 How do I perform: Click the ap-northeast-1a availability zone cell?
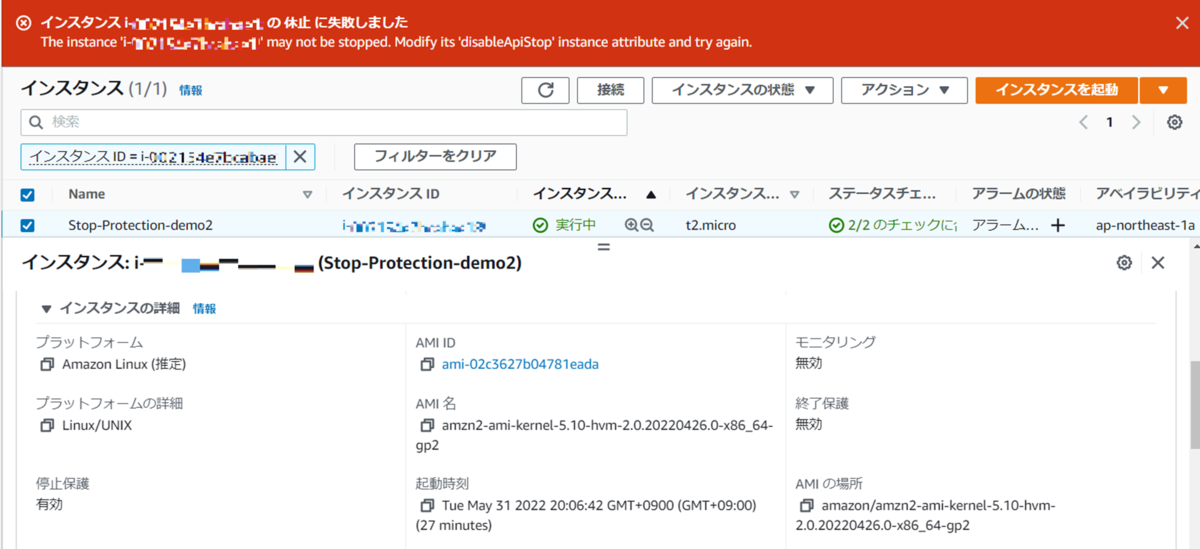pos(1145,226)
